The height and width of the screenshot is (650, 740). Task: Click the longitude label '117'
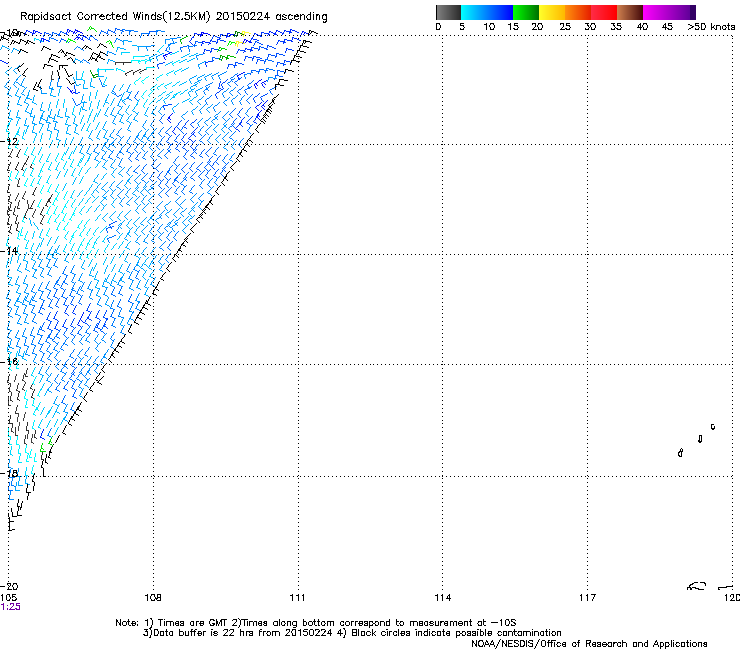(x=588, y=598)
